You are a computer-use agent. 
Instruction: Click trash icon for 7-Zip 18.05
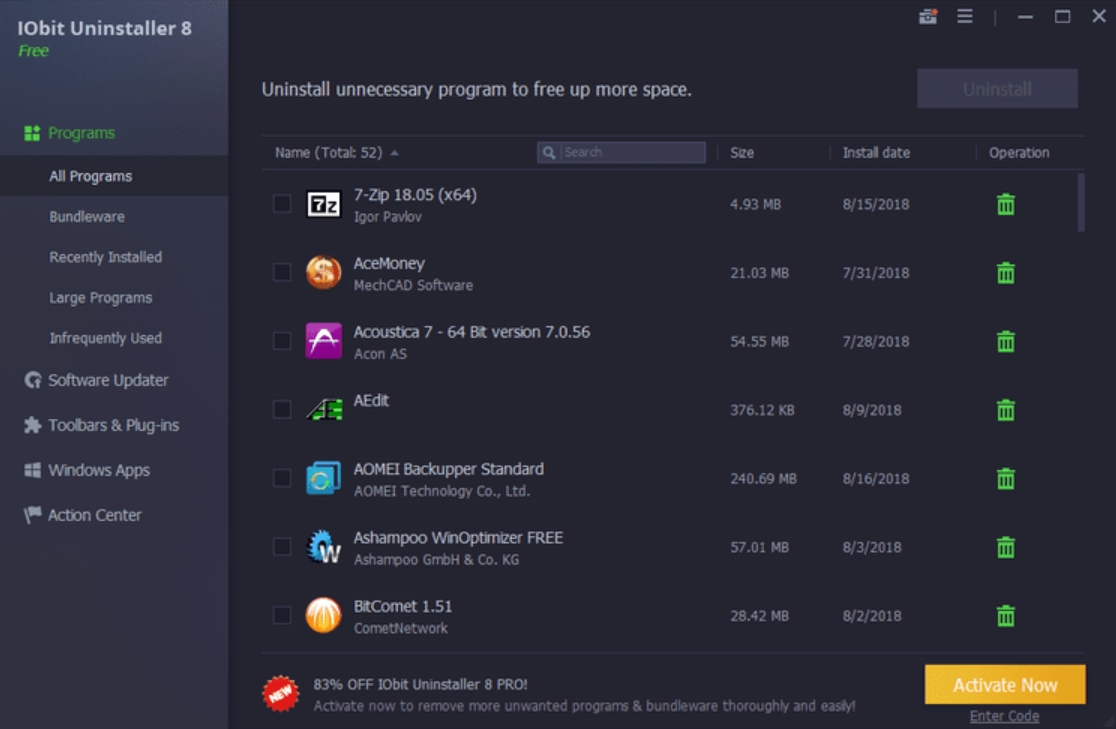pyautogui.click(x=1005, y=204)
